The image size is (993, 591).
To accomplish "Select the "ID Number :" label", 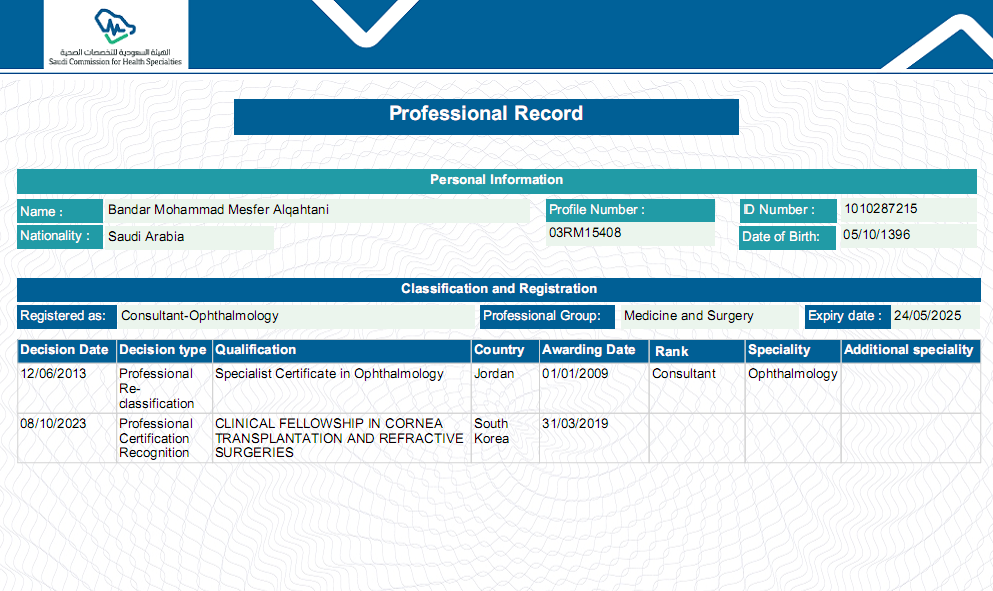I will point(788,210).
